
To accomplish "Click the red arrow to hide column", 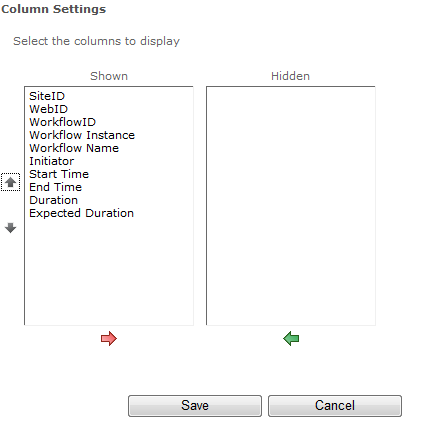I will coord(109,339).
